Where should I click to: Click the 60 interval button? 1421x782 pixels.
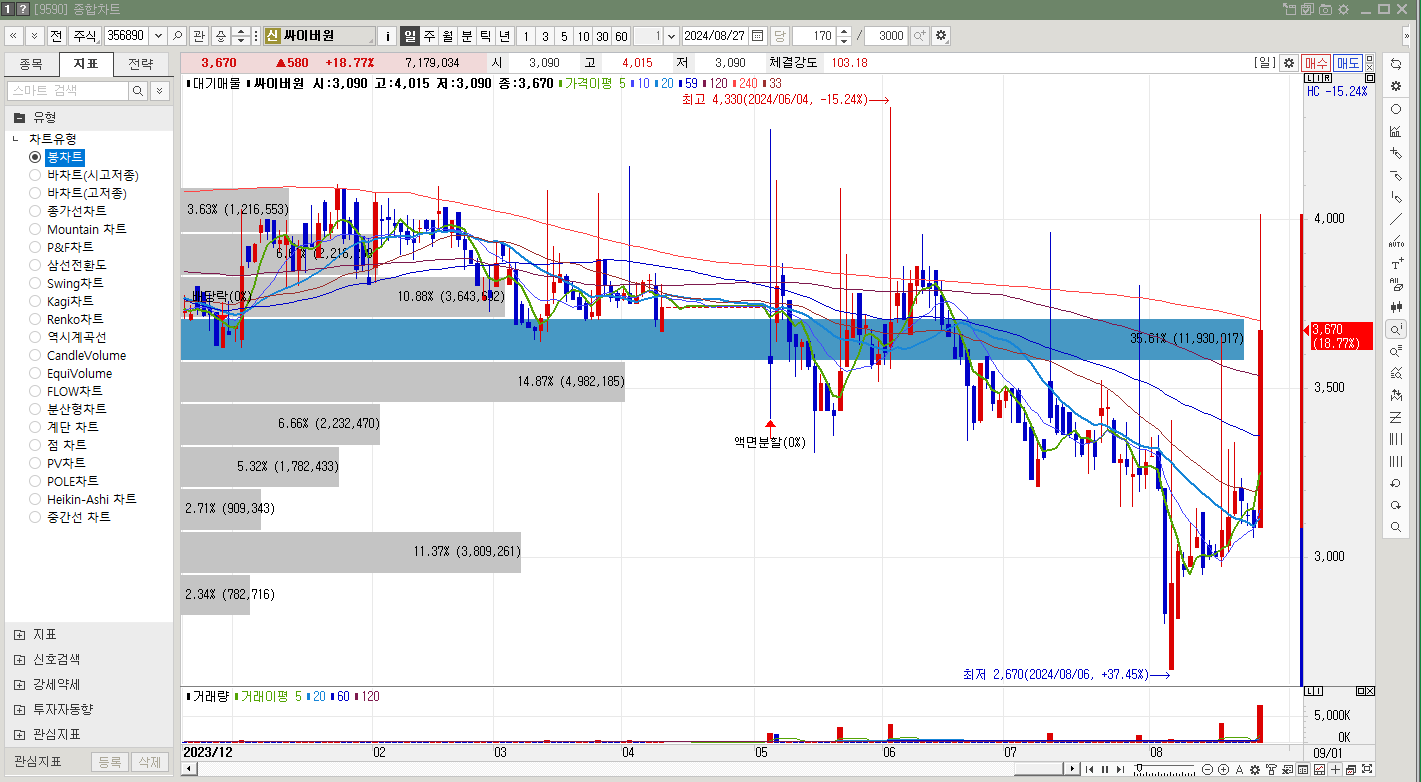[621, 36]
